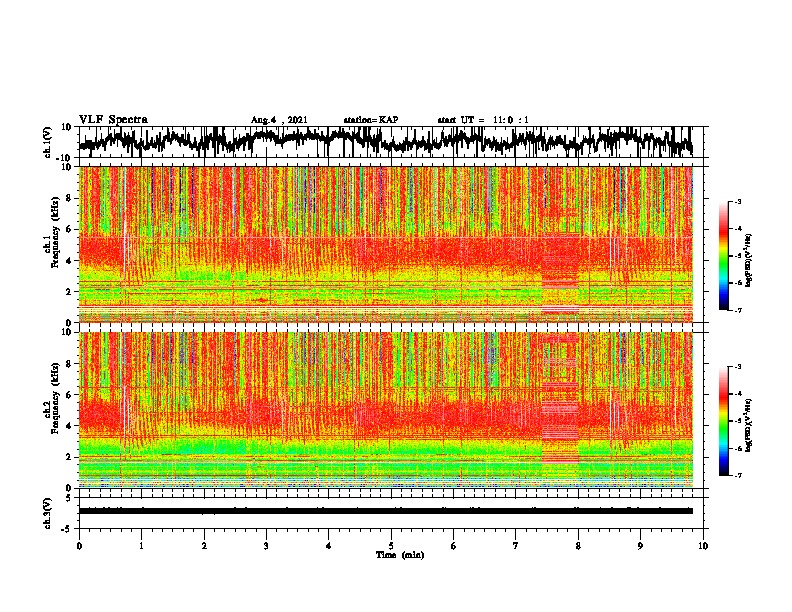792x612 pixels.
Task: Click the "5" tick on ch.3(V) axis
Action: [x=69, y=498]
